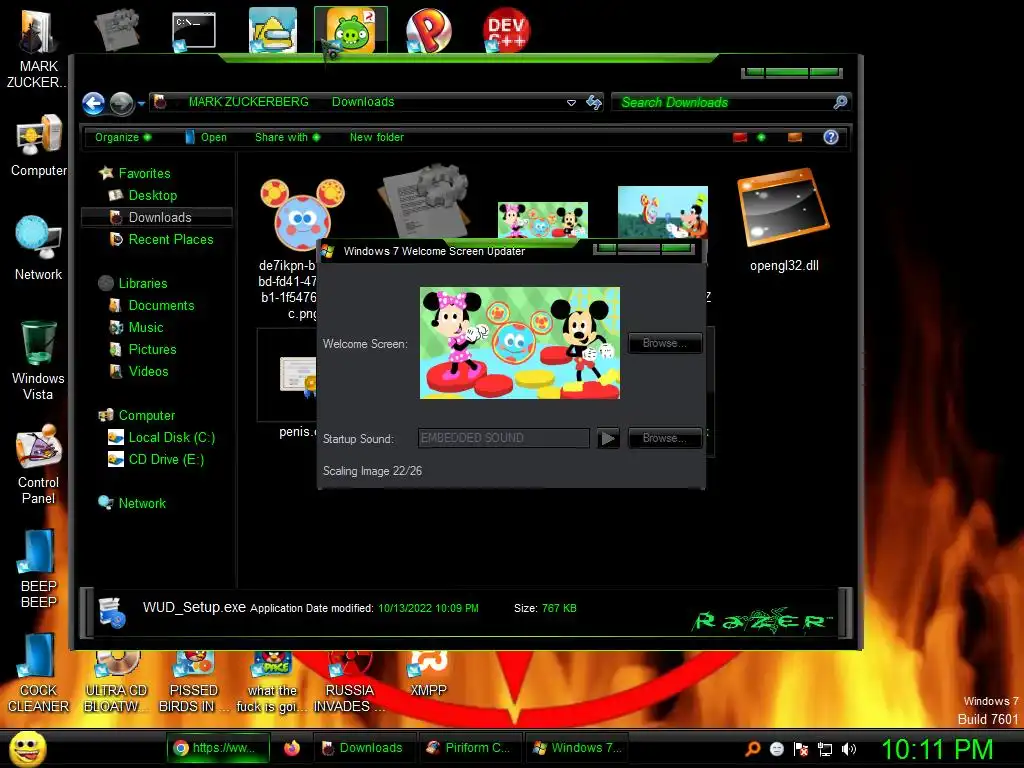The image size is (1024, 768).
Task: Switch to the Chrome https://ww... taskbar item
Action: 218,748
